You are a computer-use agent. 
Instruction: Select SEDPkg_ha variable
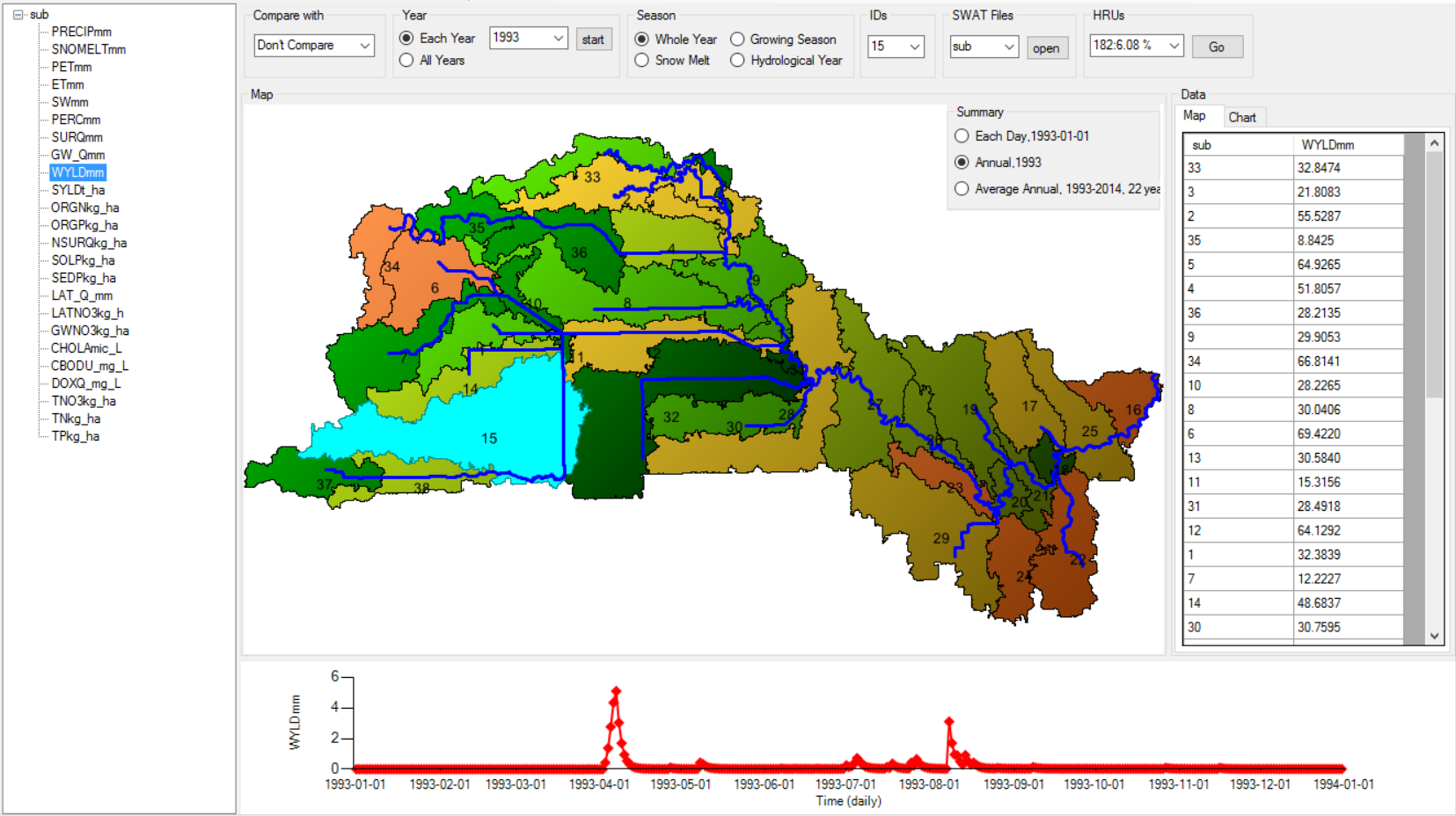84,278
